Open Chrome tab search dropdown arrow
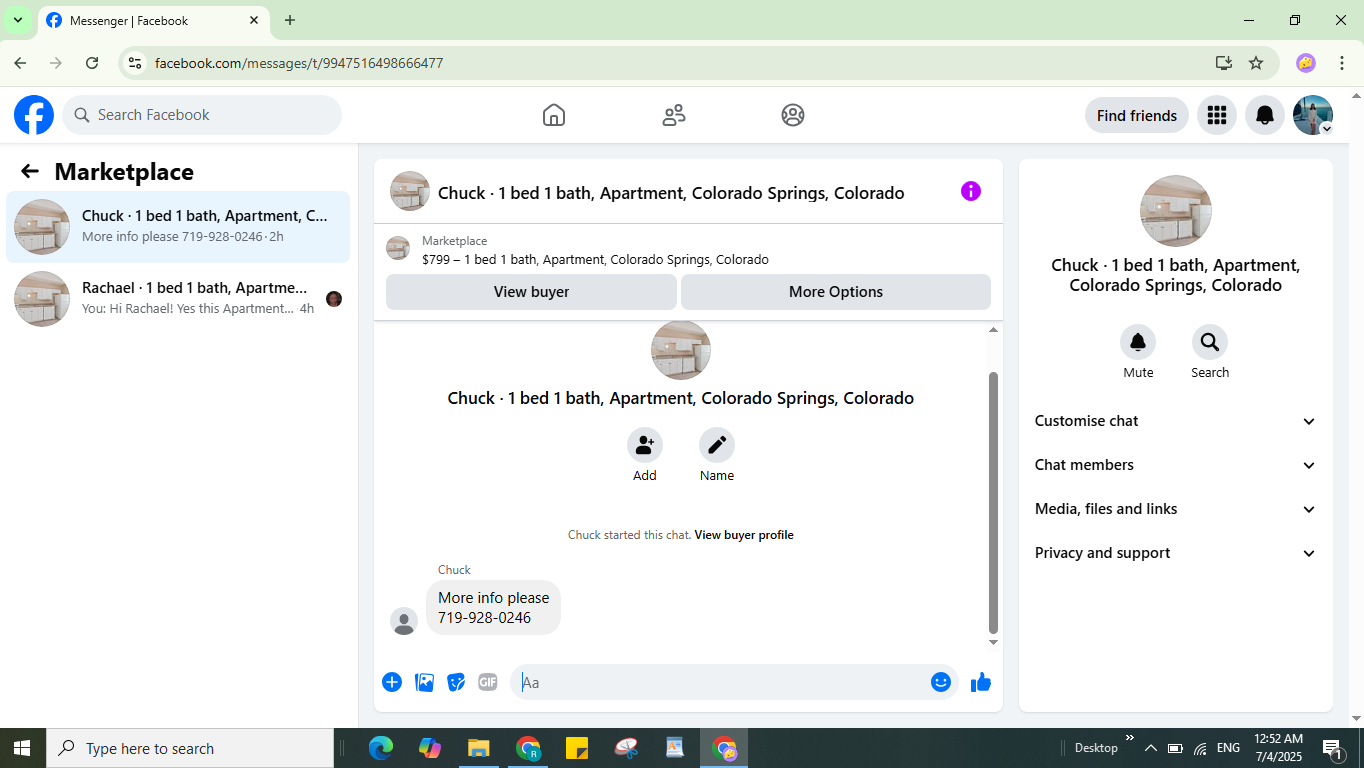1364x768 pixels. [18, 20]
